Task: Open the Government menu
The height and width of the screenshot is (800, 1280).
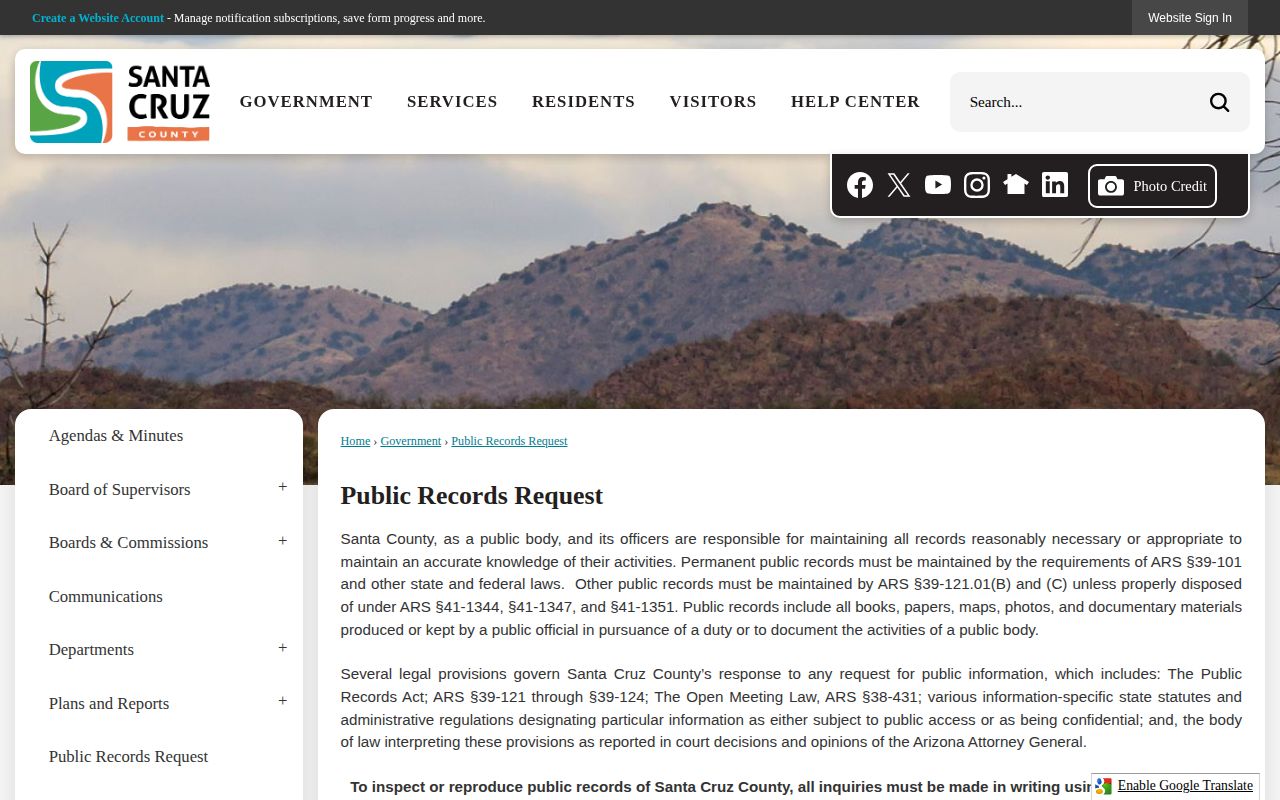Action: (x=306, y=102)
